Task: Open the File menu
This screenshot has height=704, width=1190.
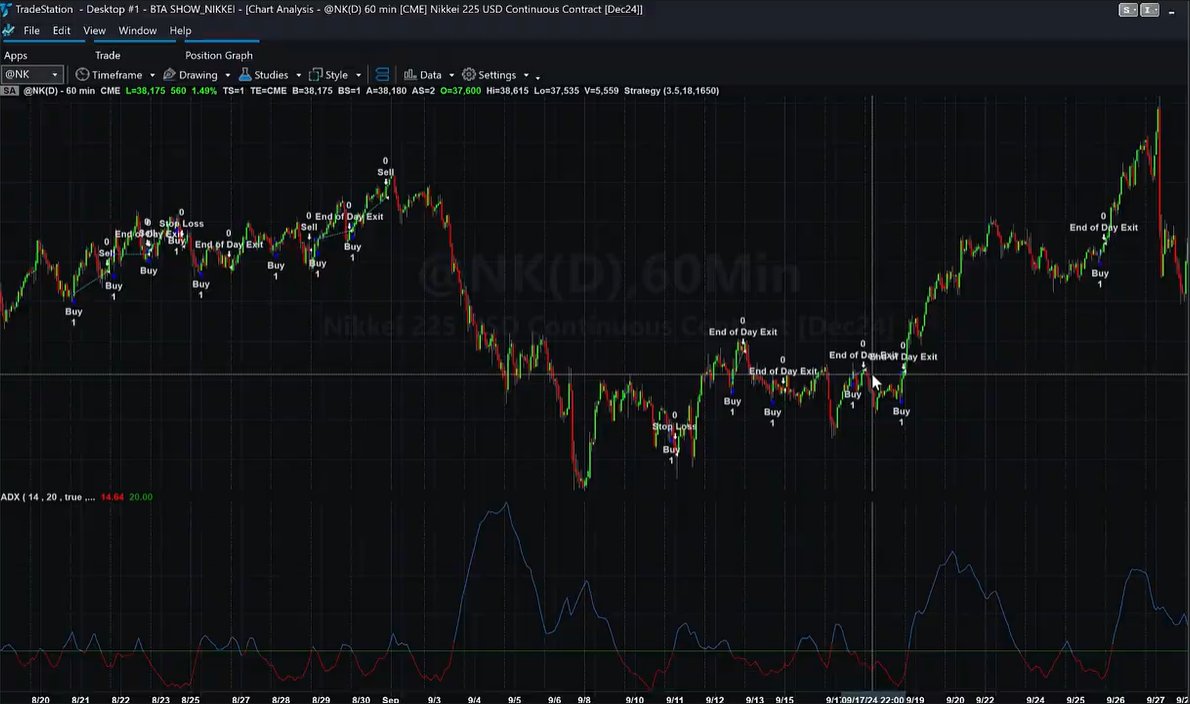Action: (32, 30)
